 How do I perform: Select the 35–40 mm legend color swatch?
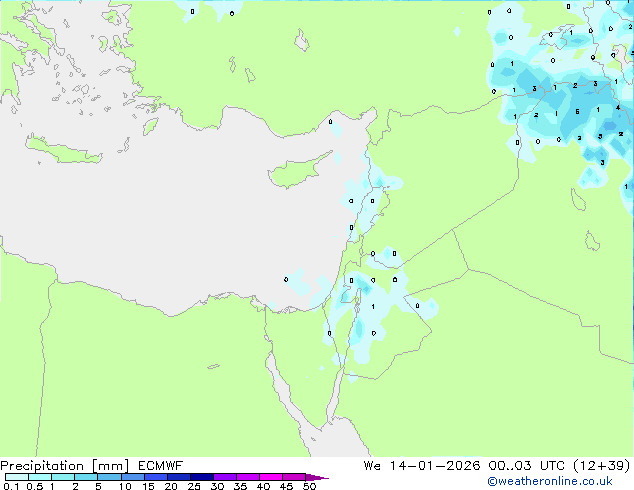tap(247, 477)
